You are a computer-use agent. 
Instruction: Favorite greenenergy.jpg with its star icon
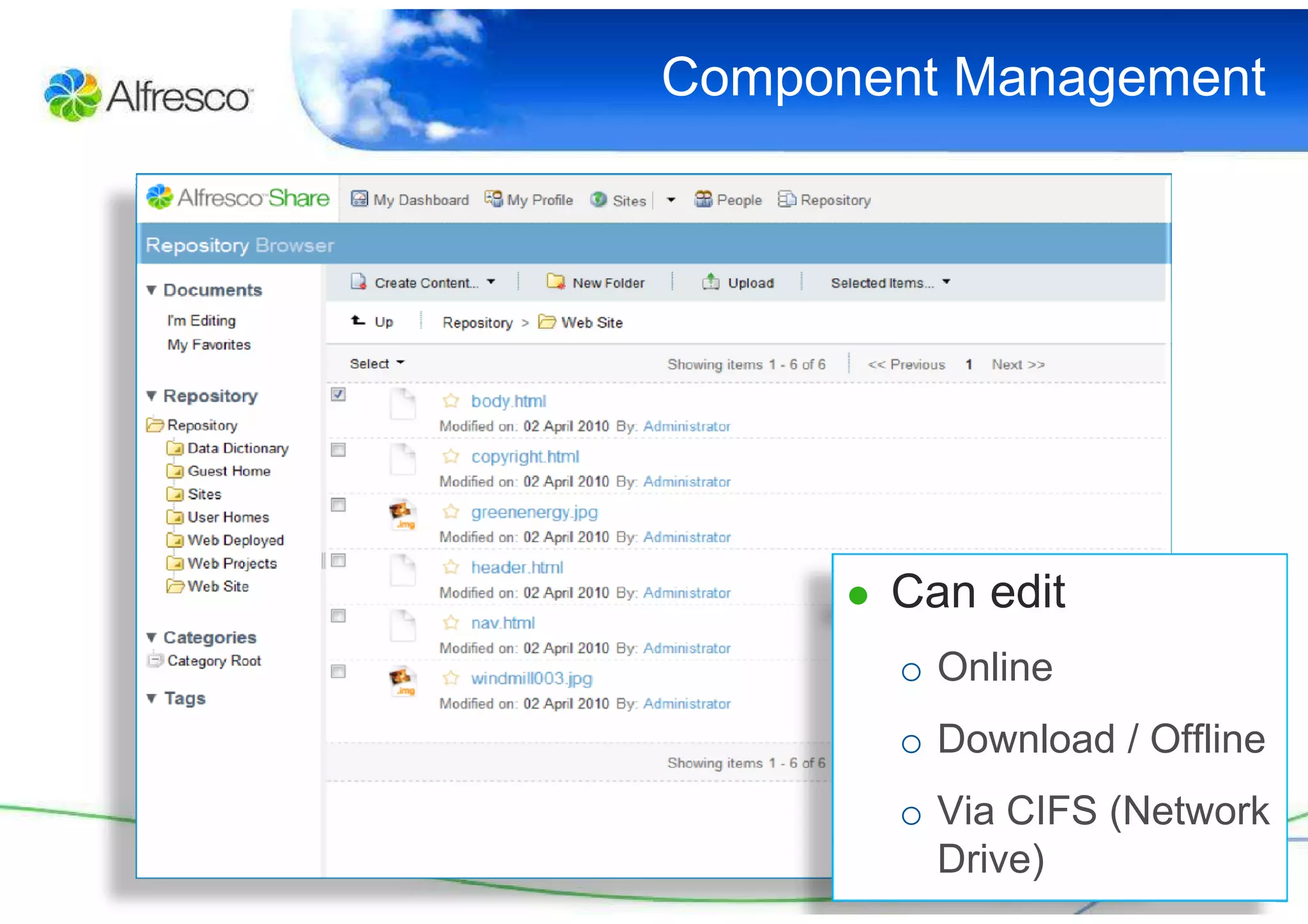point(451,511)
